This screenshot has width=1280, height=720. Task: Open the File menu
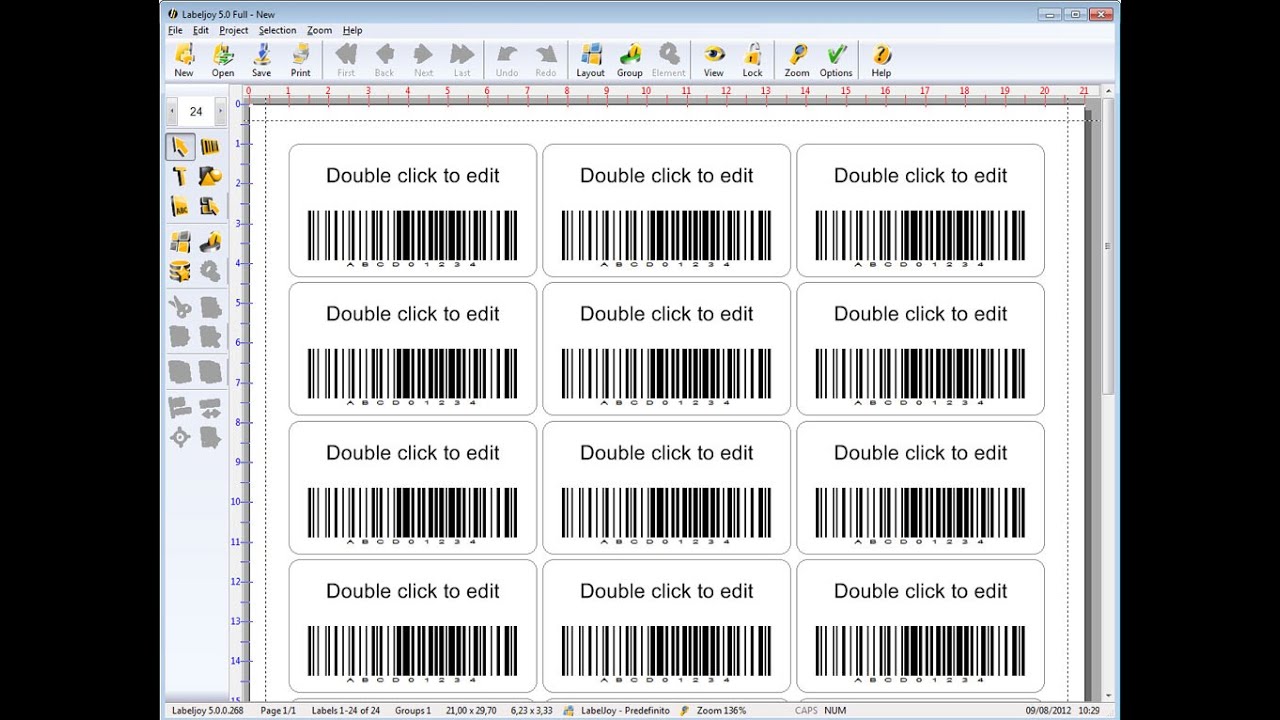[175, 30]
